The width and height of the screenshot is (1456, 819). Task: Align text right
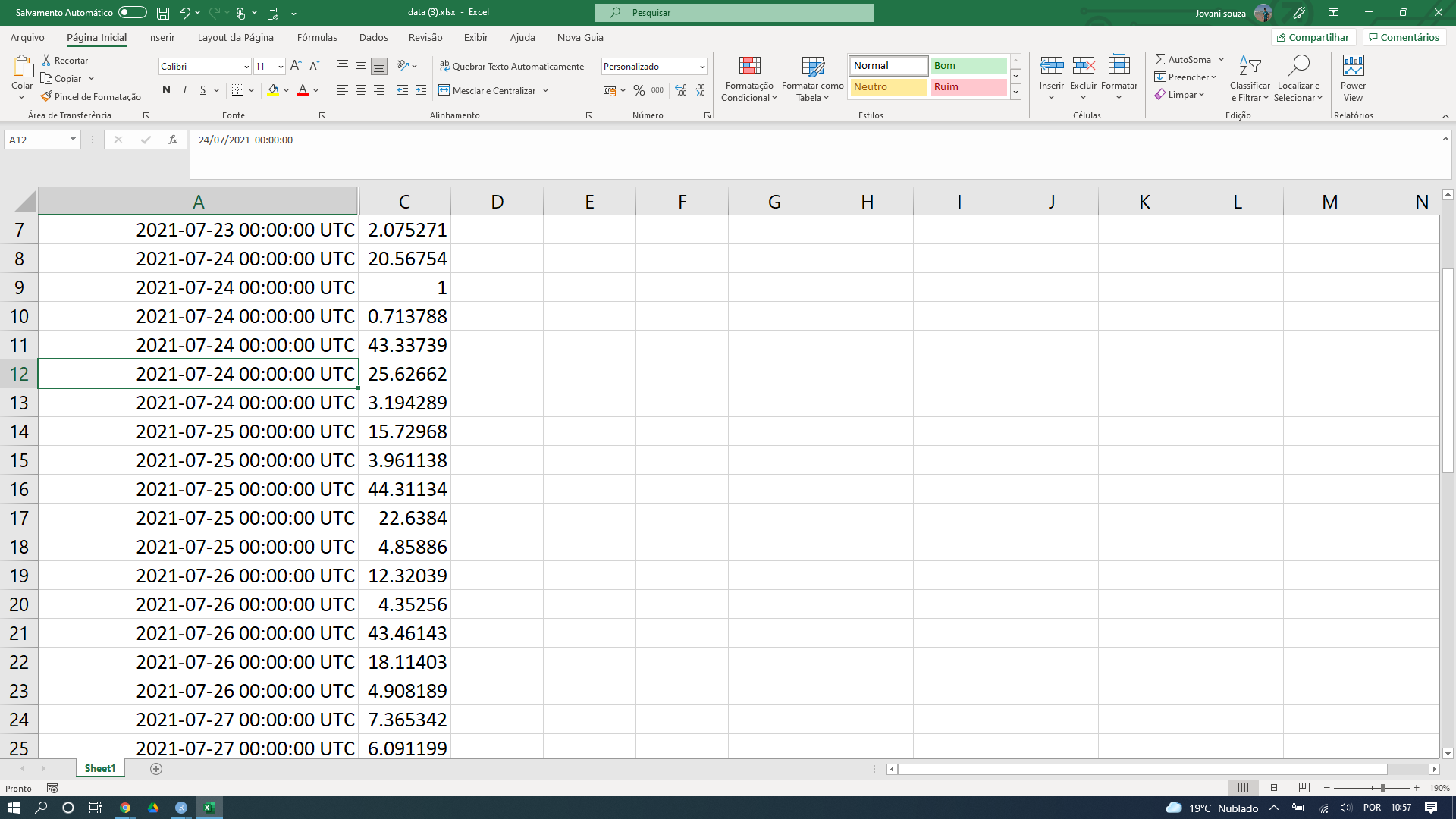click(x=379, y=90)
